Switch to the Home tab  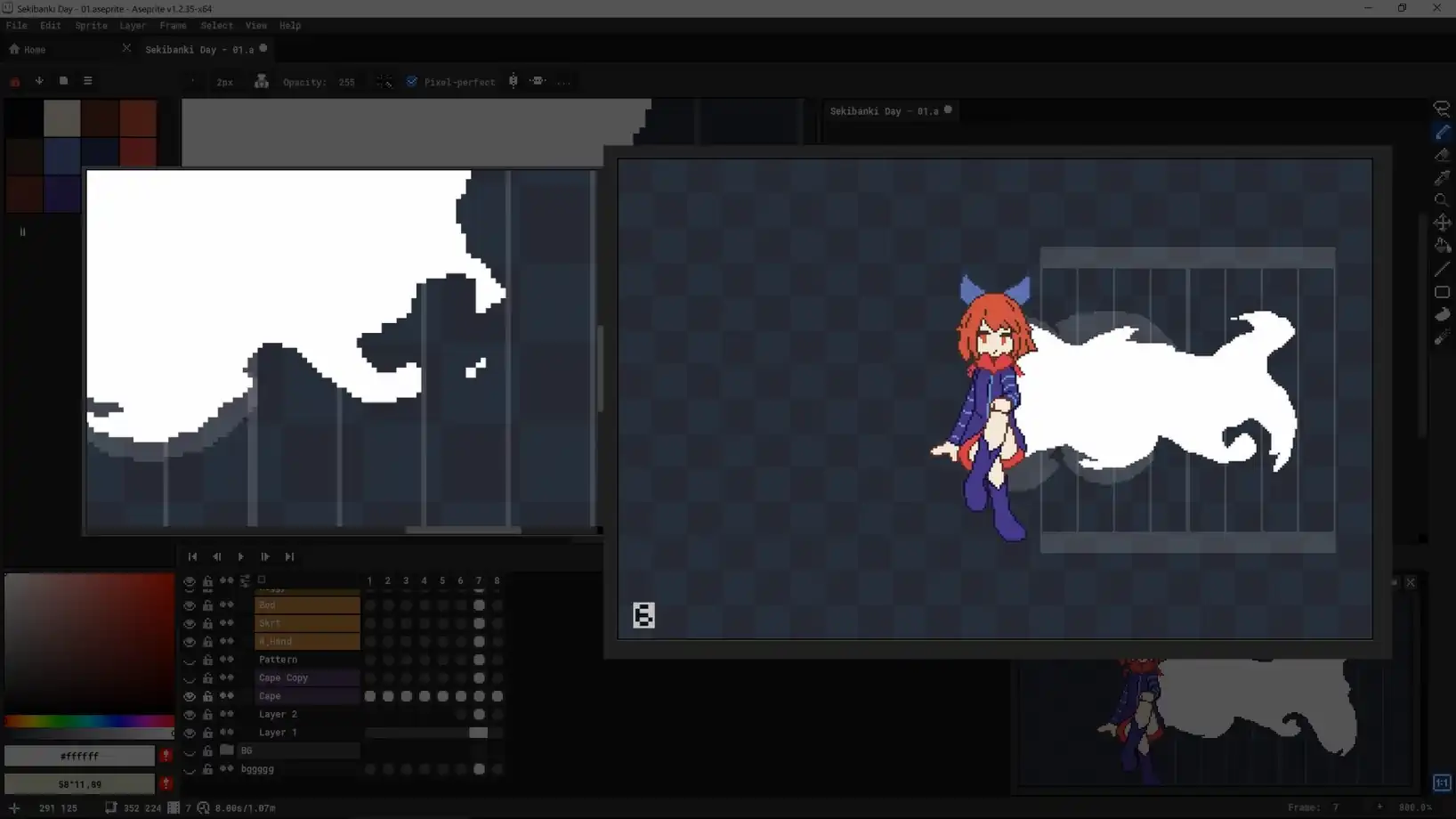[36, 49]
